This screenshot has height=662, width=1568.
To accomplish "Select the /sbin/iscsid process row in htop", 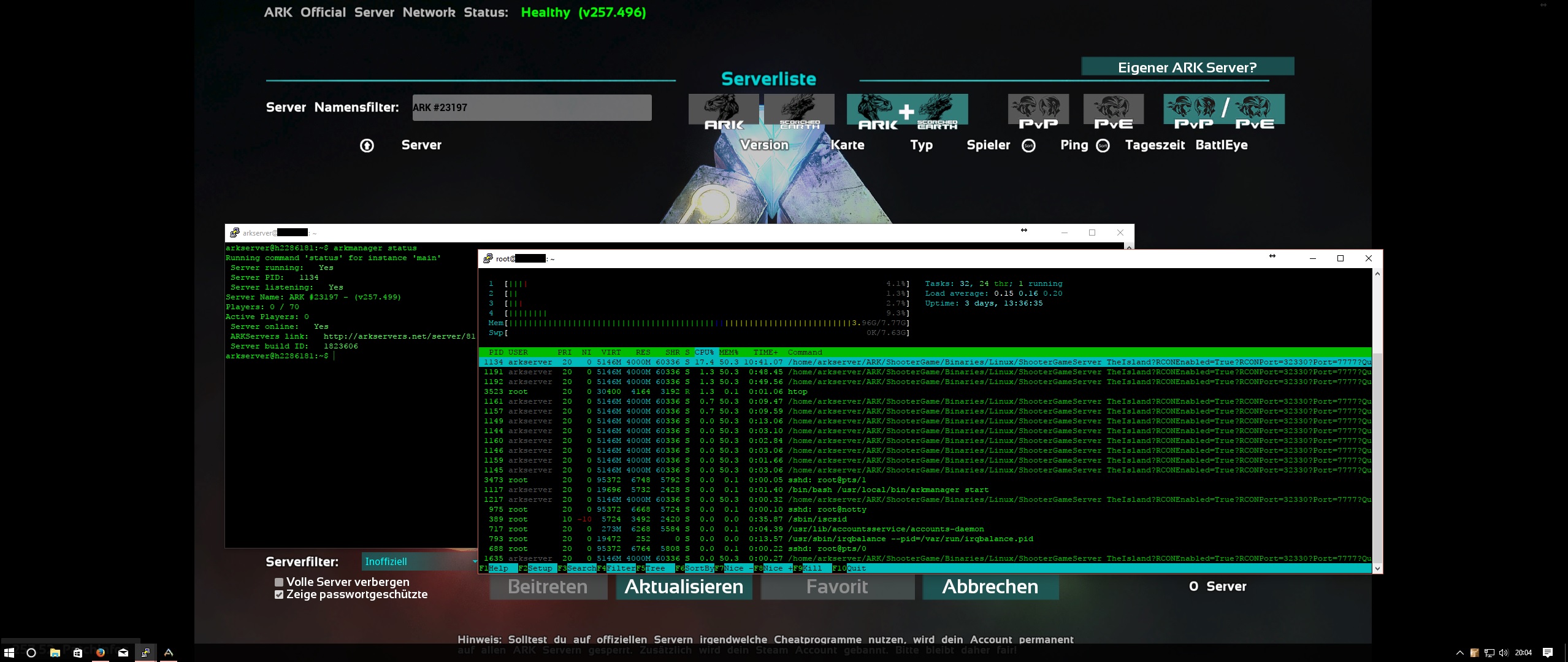I will [925, 519].
